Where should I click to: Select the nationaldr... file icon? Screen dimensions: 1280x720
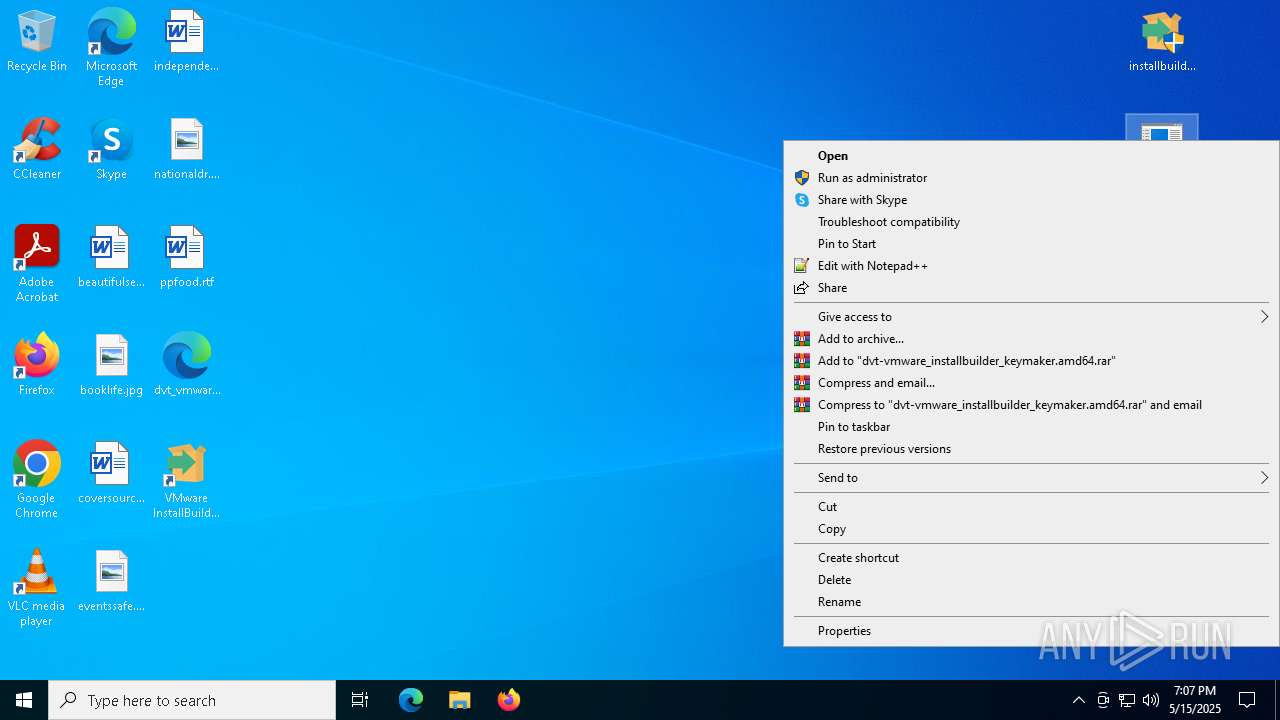pyautogui.click(x=186, y=150)
